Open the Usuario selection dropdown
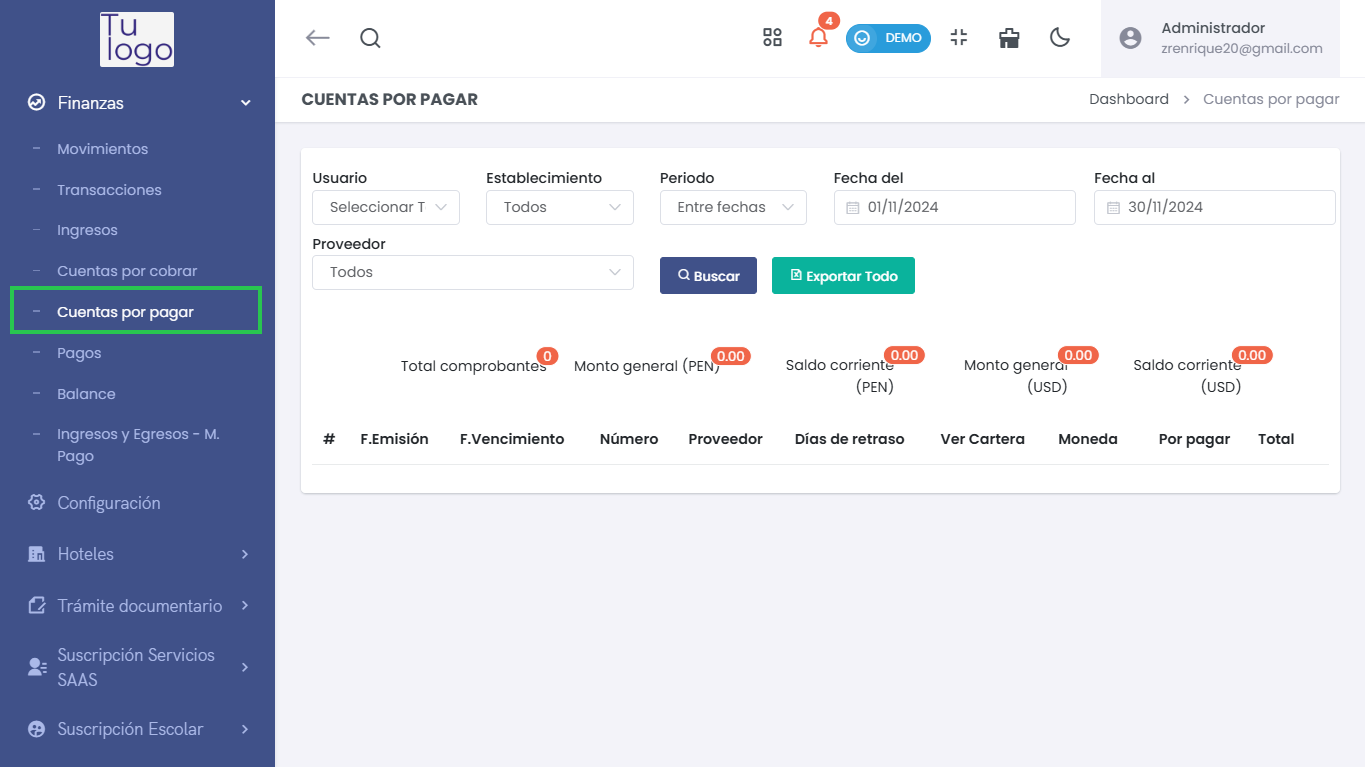 [386, 207]
